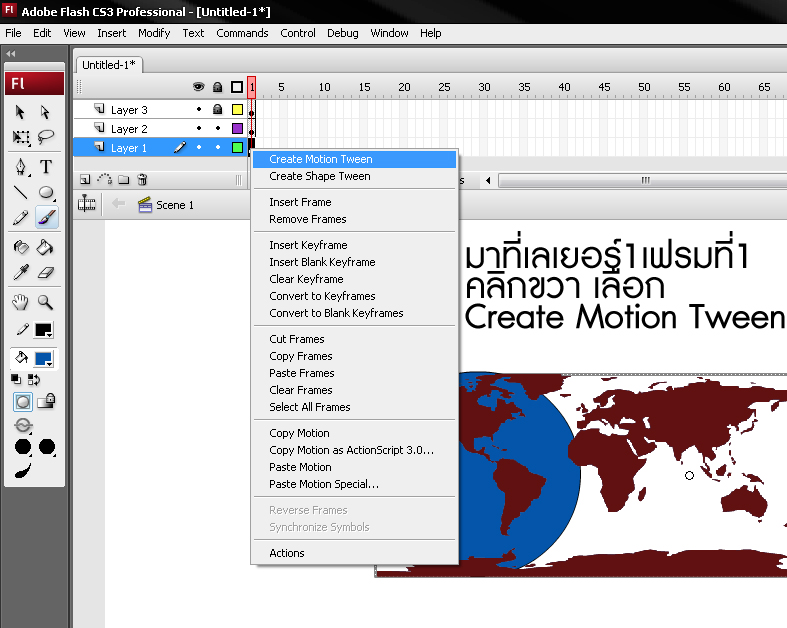Select the Selection (arrow) tool
This screenshot has width=787, height=628.
tap(20, 112)
